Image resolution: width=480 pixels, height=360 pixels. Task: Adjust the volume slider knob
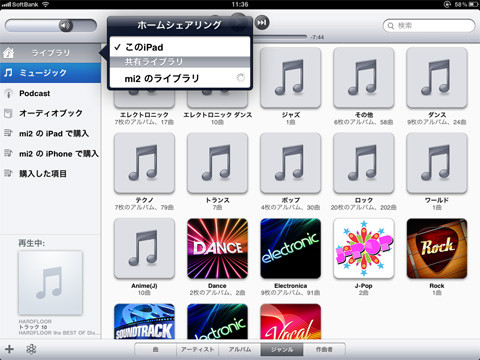pyautogui.click(x=66, y=25)
